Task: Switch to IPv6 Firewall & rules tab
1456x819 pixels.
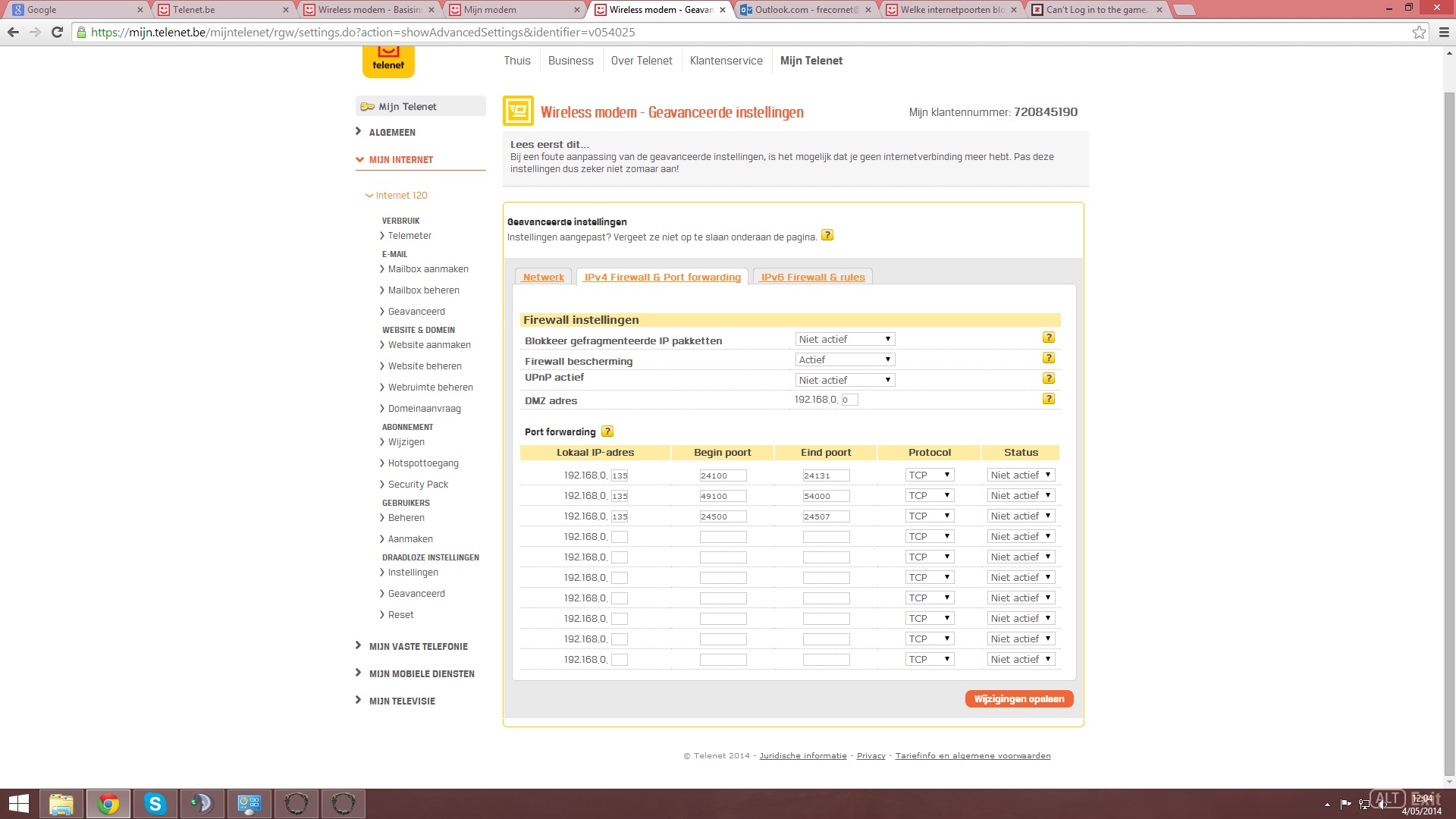Action: tap(813, 277)
